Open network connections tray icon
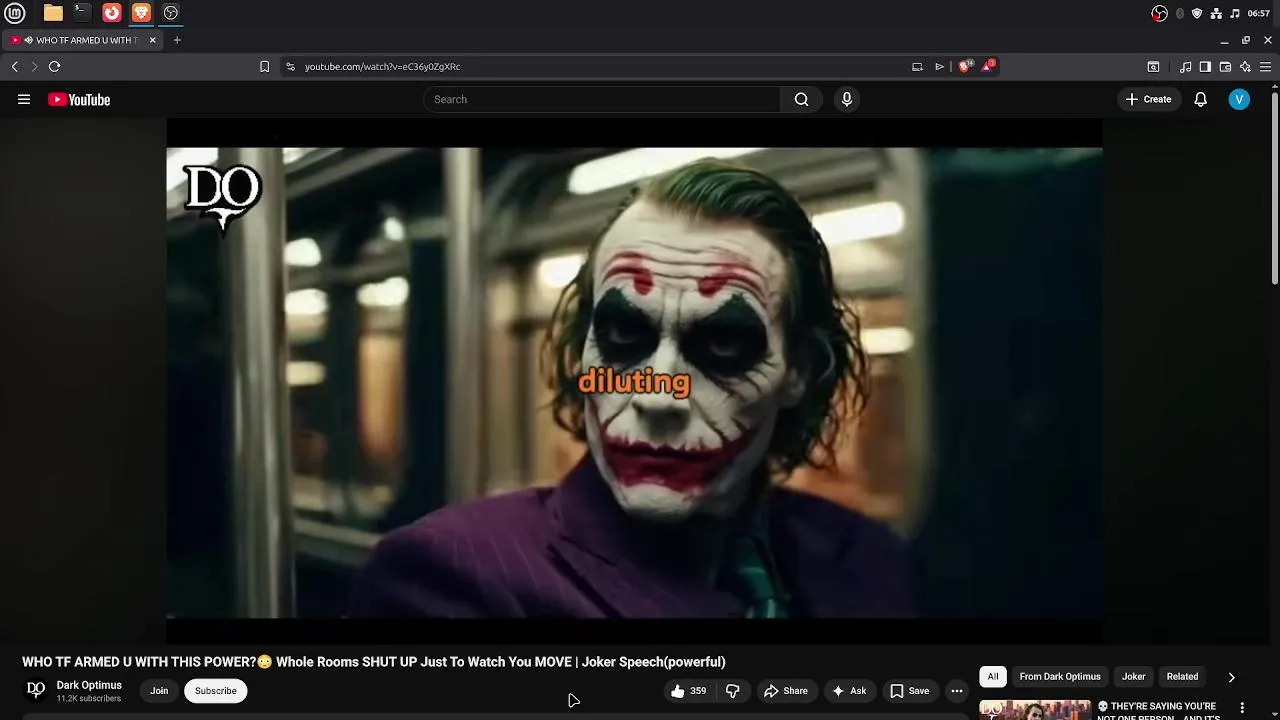Viewport: 1280px width, 720px height. [1216, 13]
